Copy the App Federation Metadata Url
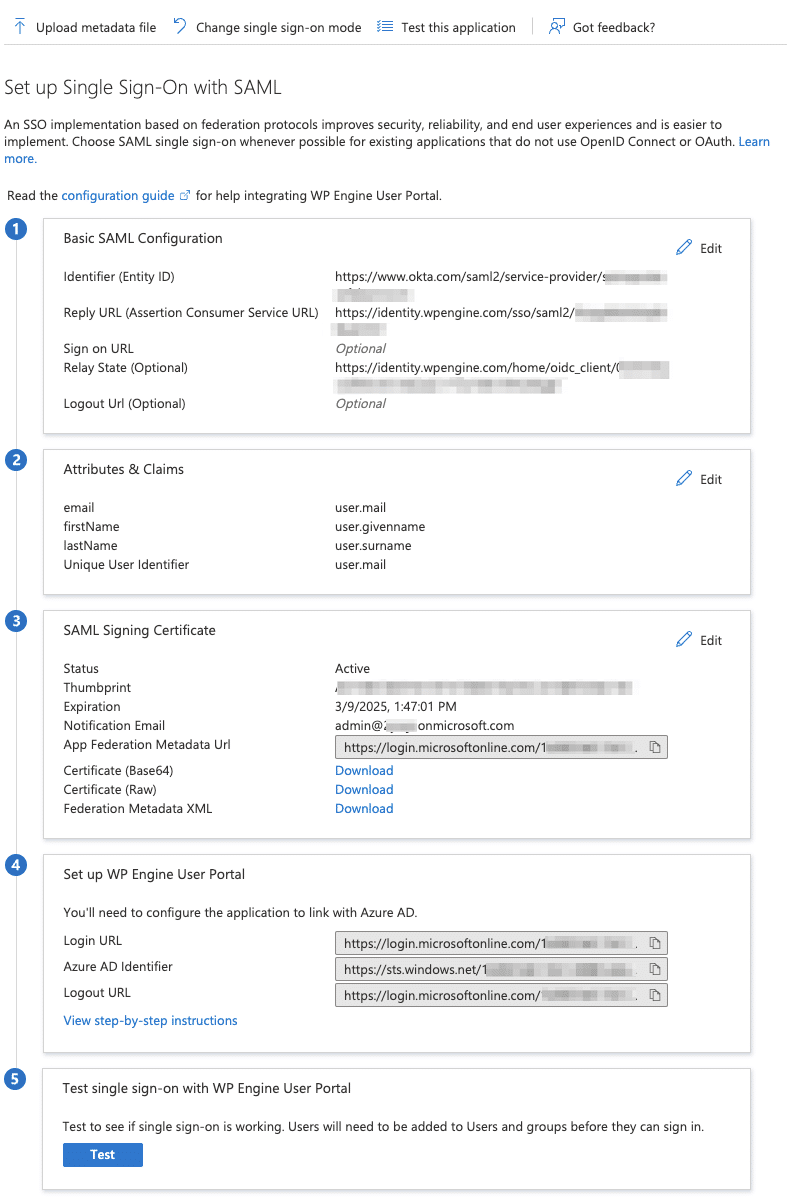 (657, 746)
